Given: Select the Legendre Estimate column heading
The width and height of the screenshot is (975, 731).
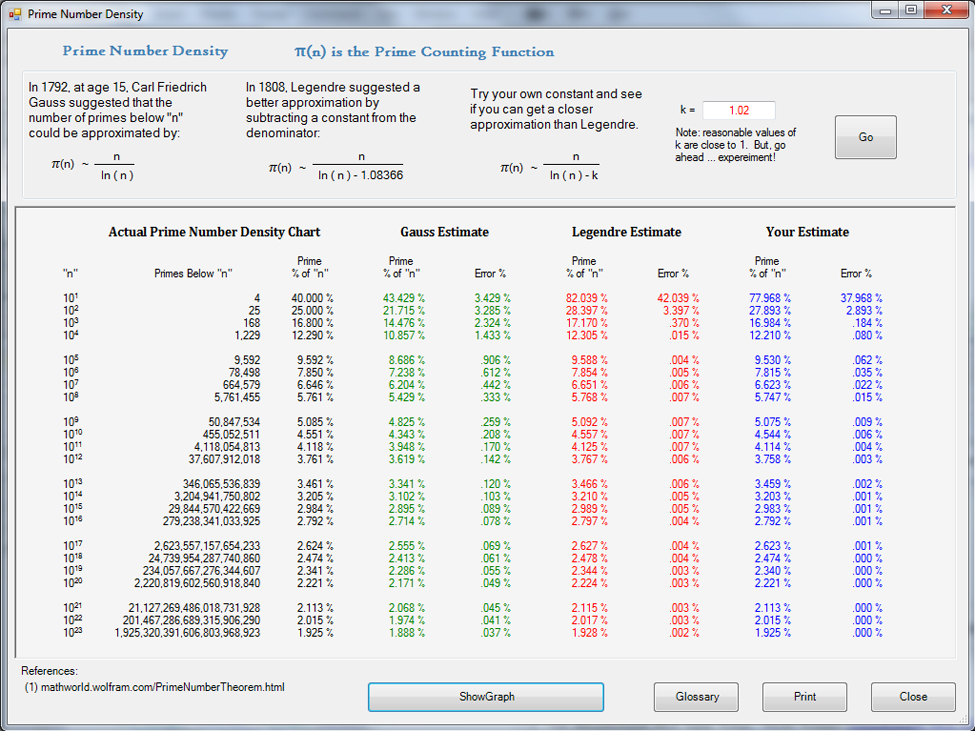Looking at the screenshot, I should (626, 232).
